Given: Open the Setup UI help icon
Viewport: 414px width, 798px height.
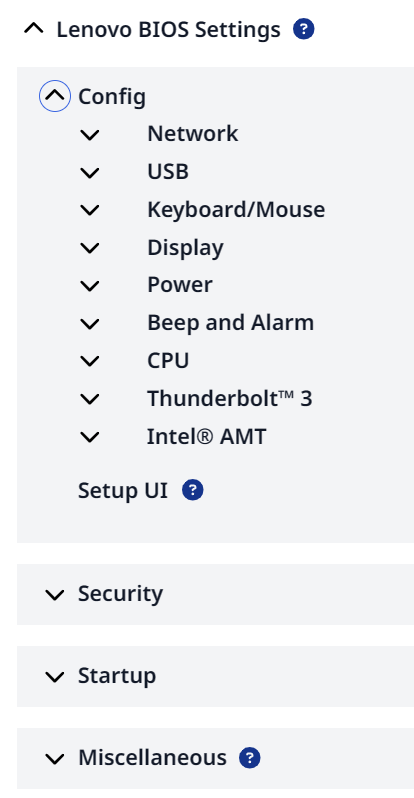Looking at the screenshot, I should 192,491.
